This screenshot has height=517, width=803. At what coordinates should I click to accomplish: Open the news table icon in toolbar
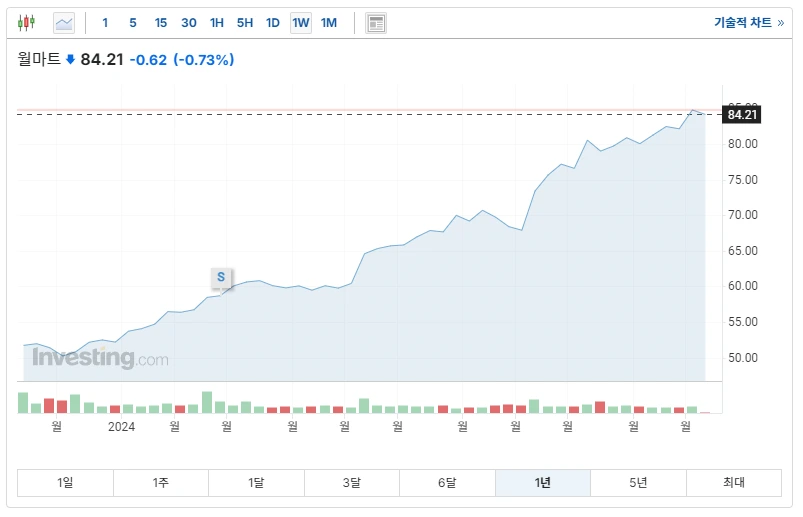376,23
